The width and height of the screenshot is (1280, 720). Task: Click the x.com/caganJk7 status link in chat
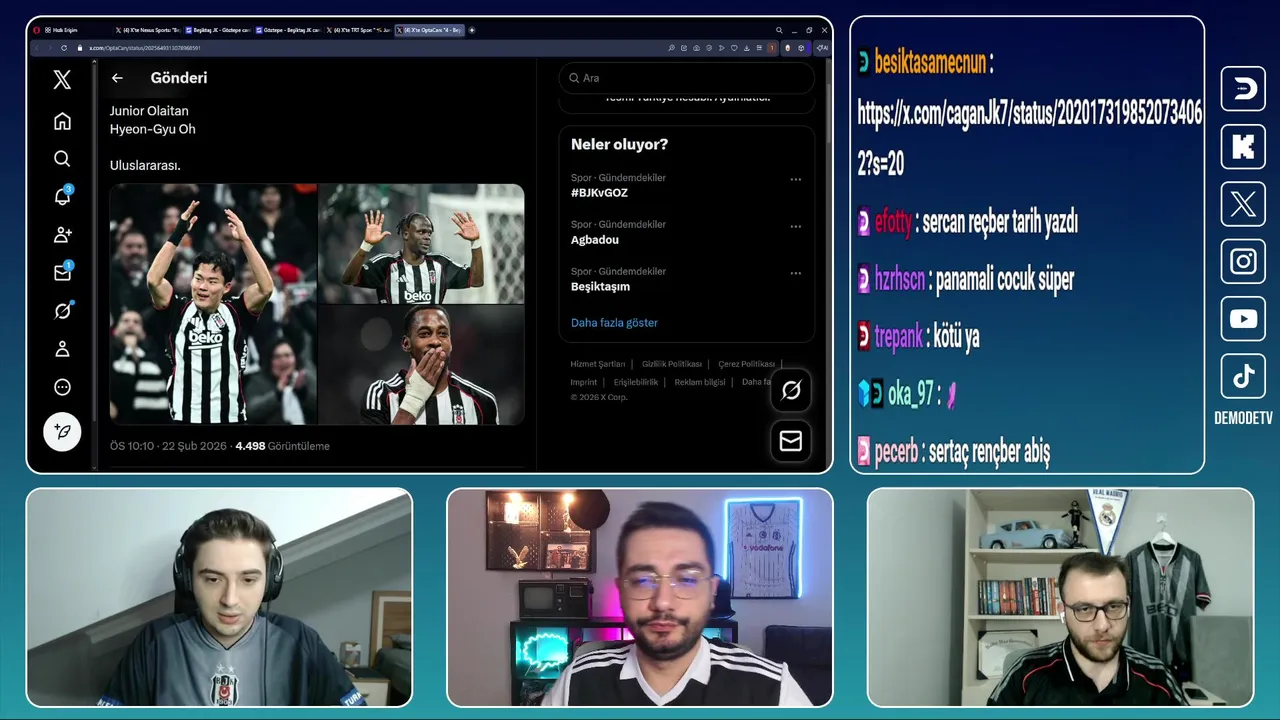click(x=1030, y=138)
